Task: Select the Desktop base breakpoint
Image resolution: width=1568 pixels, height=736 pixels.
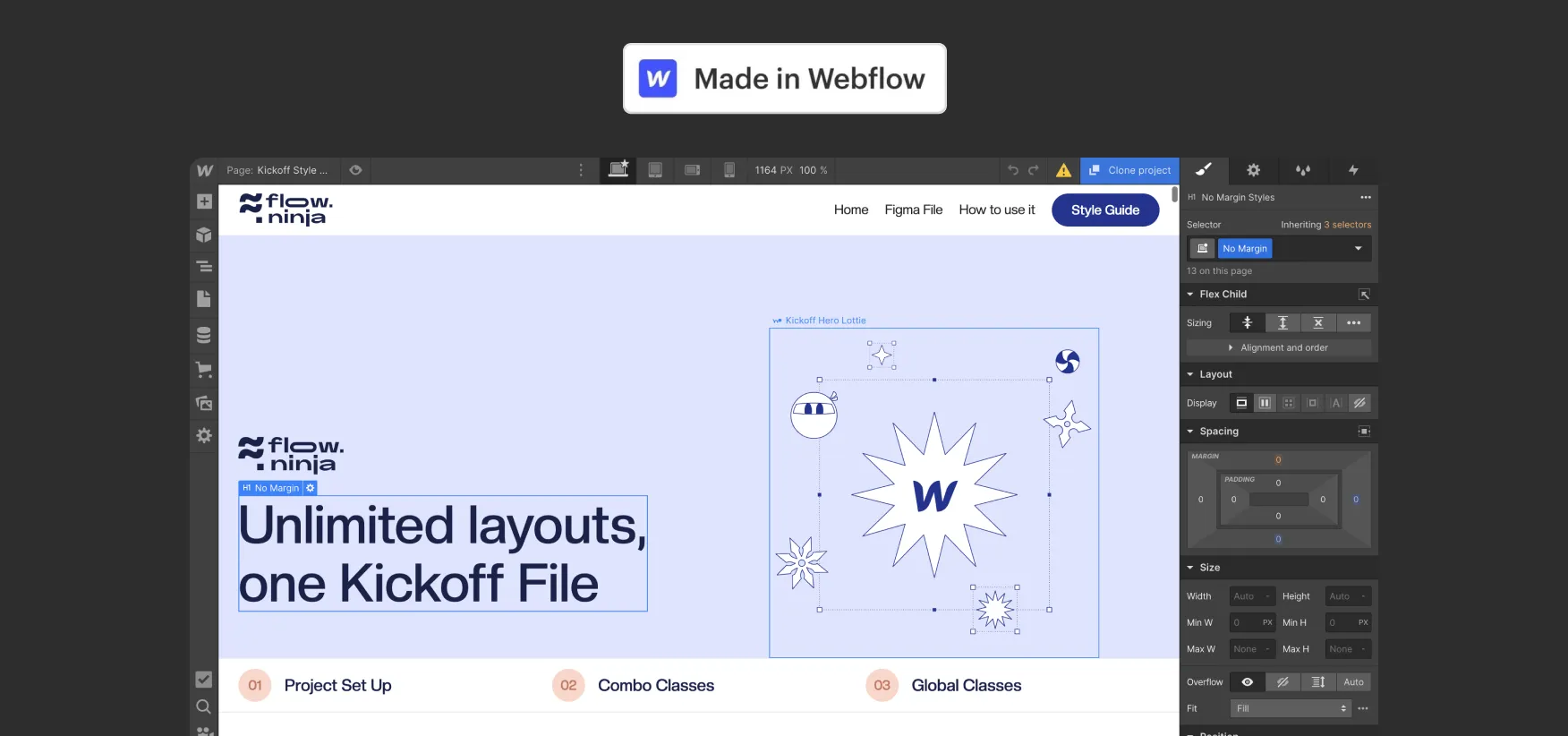Action: pos(618,170)
